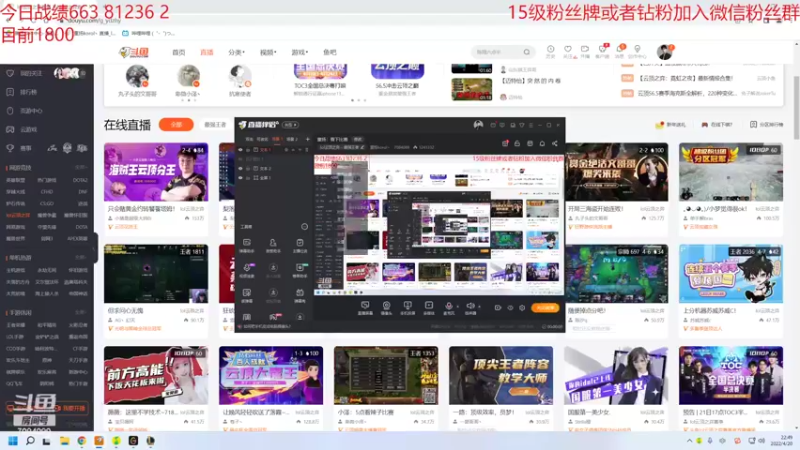Open 我的关注 in the sidebar
This screenshot has width=800, height=450.
tap(31, 73)
